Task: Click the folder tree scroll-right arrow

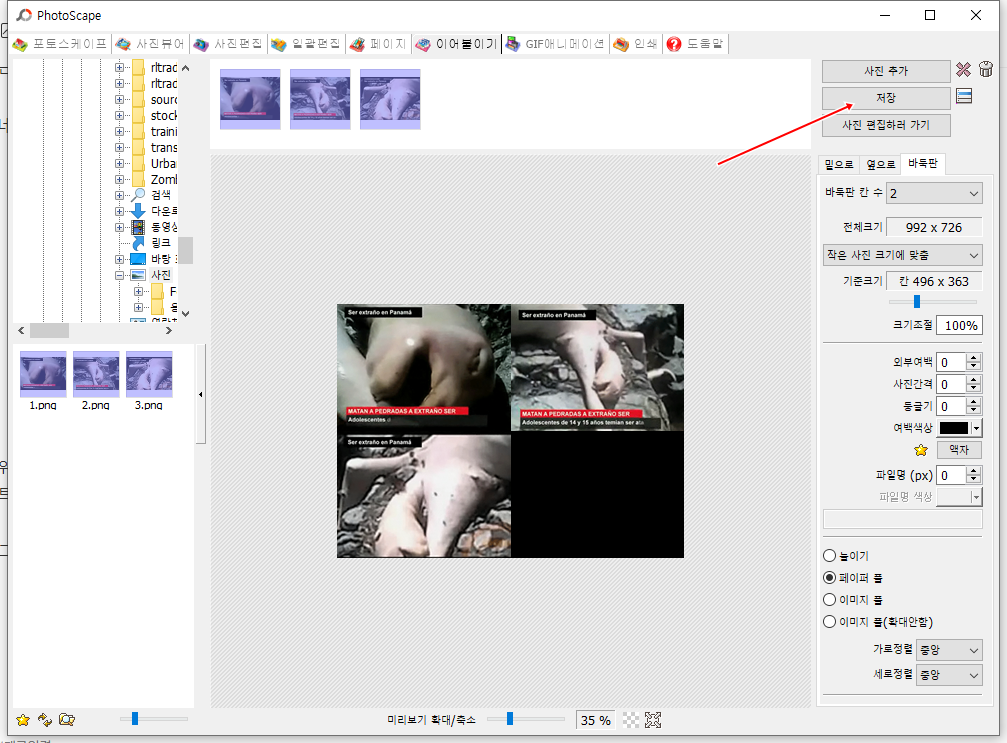Action: coord(169,331)
